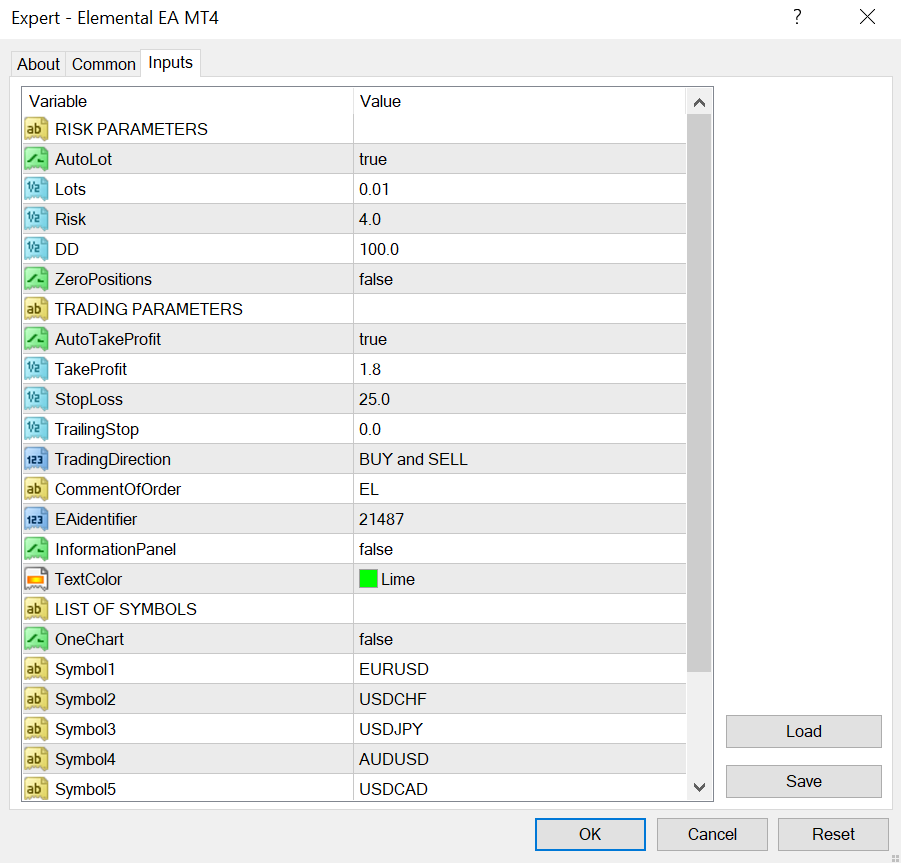
Task: Reset inputs with Reset button
Action: coord(833,834)
